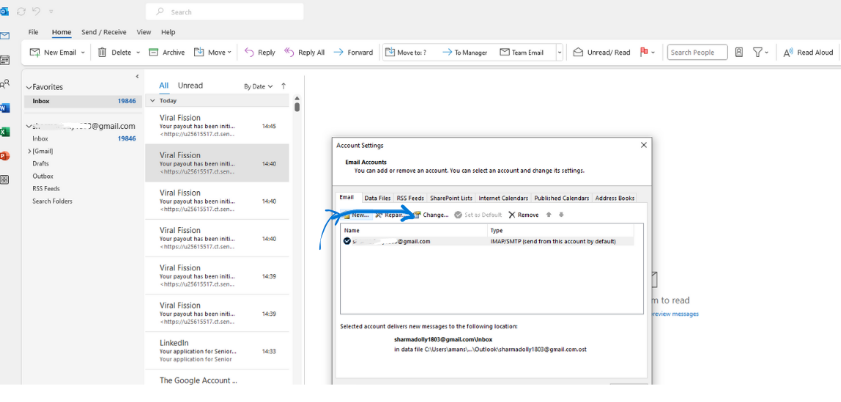This screenshot has width=841, height=402.
Task: Click Set as Default in Account Settings
Action: [478, 215]
